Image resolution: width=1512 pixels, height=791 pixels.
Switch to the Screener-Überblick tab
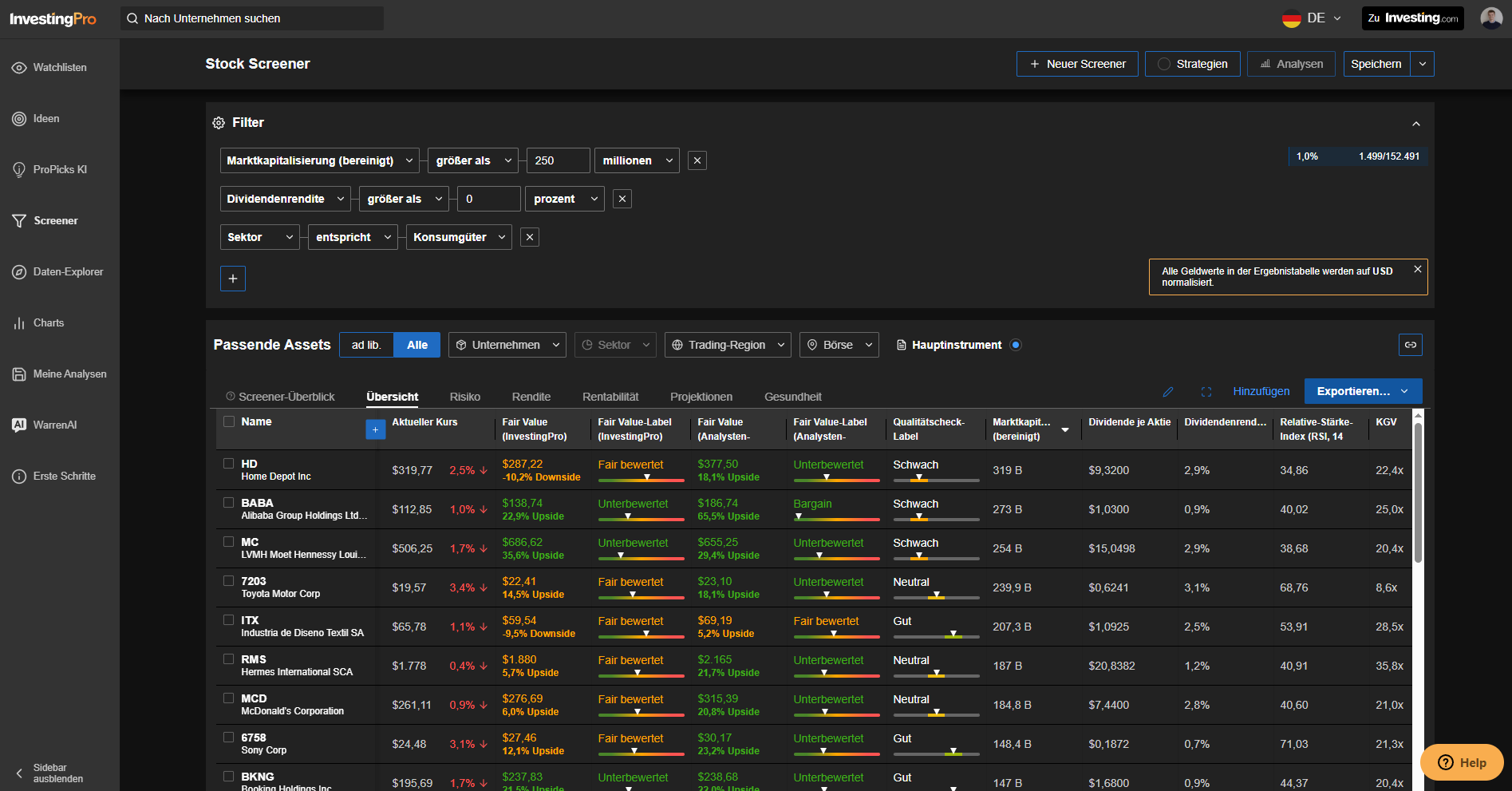click(280, 397)
